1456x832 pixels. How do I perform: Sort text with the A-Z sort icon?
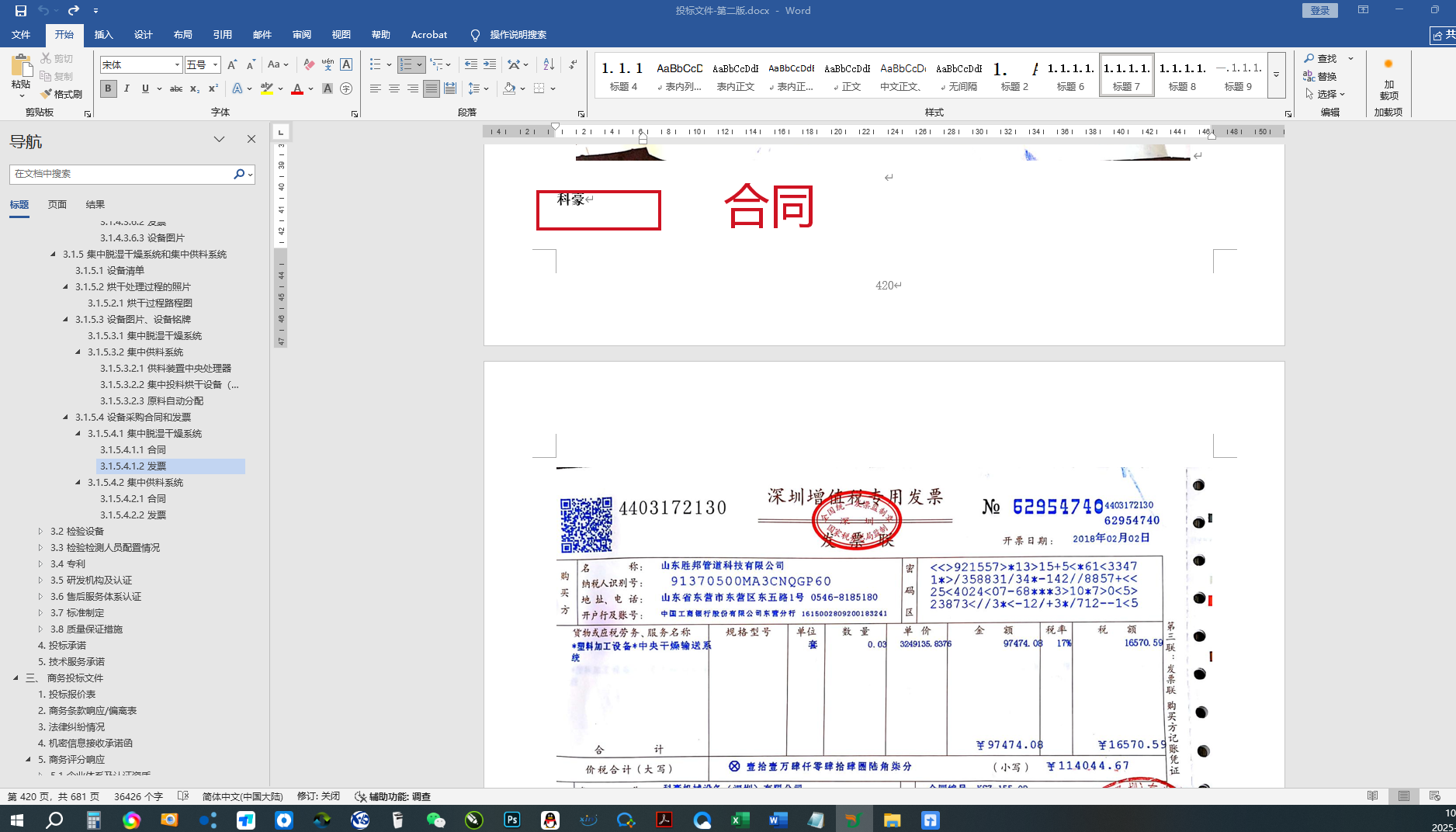pos(549,64)
